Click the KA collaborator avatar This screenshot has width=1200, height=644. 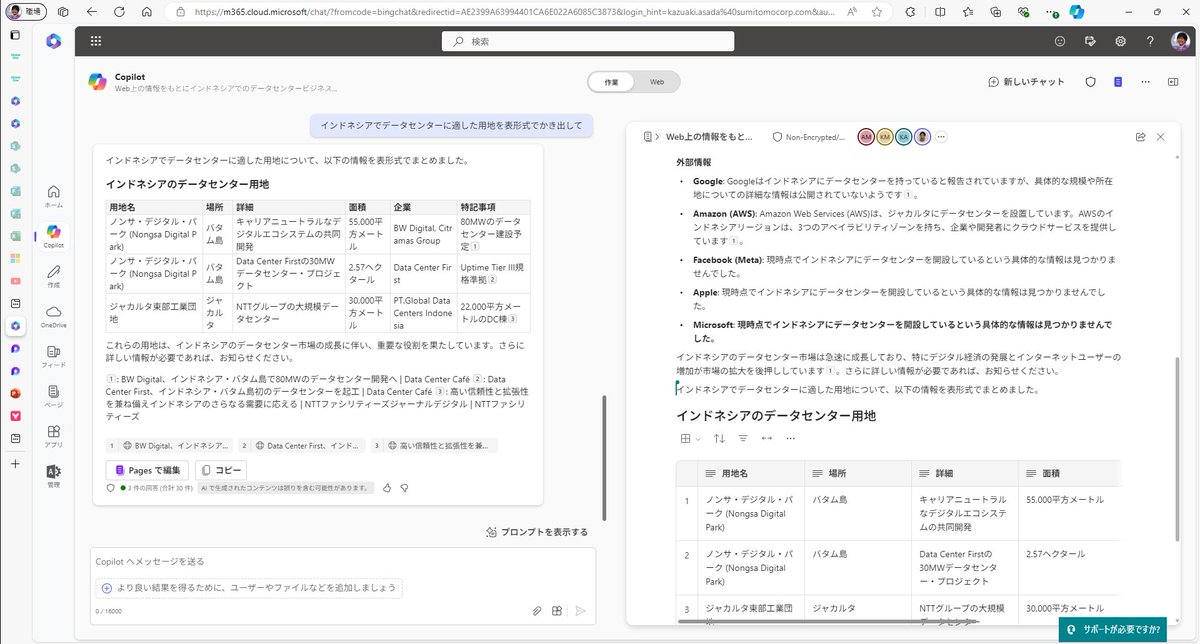[904, 136]
